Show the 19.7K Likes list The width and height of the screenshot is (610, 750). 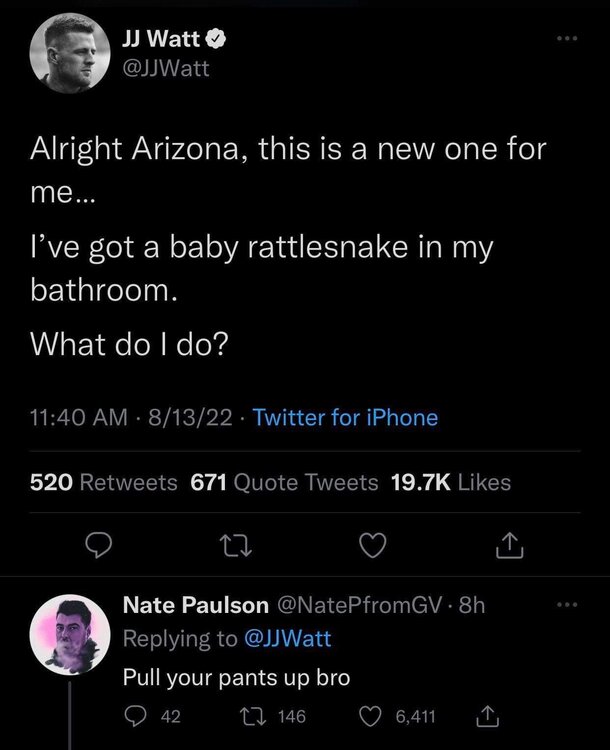click(450, 482)
